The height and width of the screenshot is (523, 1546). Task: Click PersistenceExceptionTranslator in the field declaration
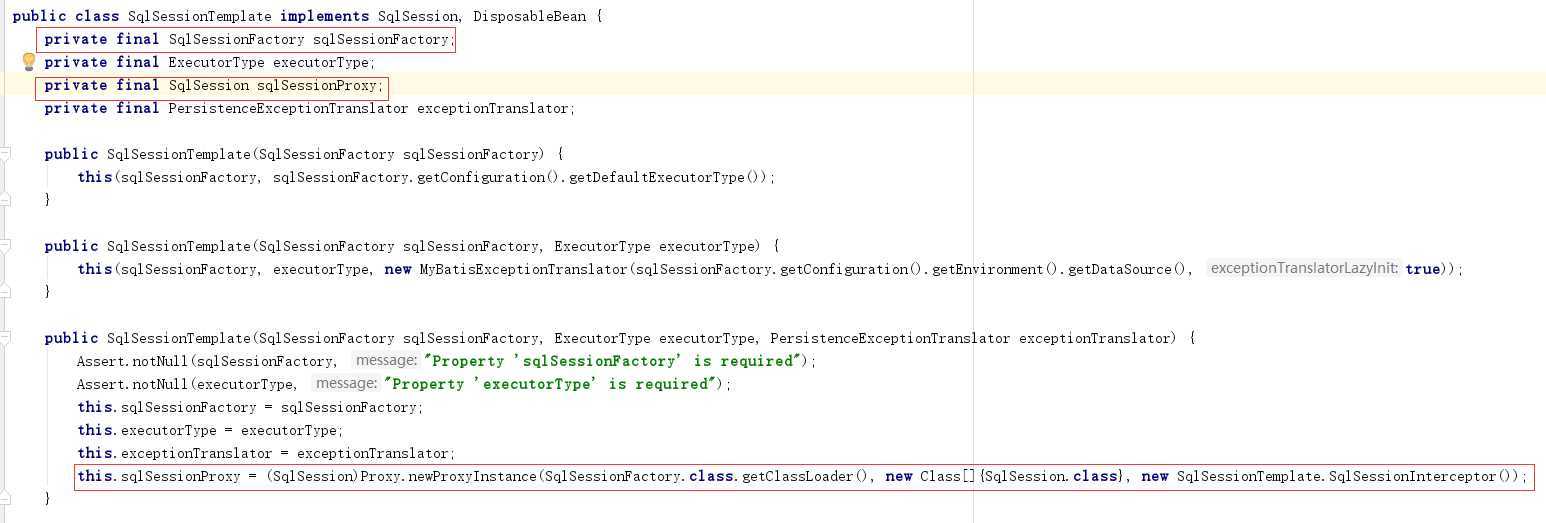pyautogui.click(x=288, y=109)
